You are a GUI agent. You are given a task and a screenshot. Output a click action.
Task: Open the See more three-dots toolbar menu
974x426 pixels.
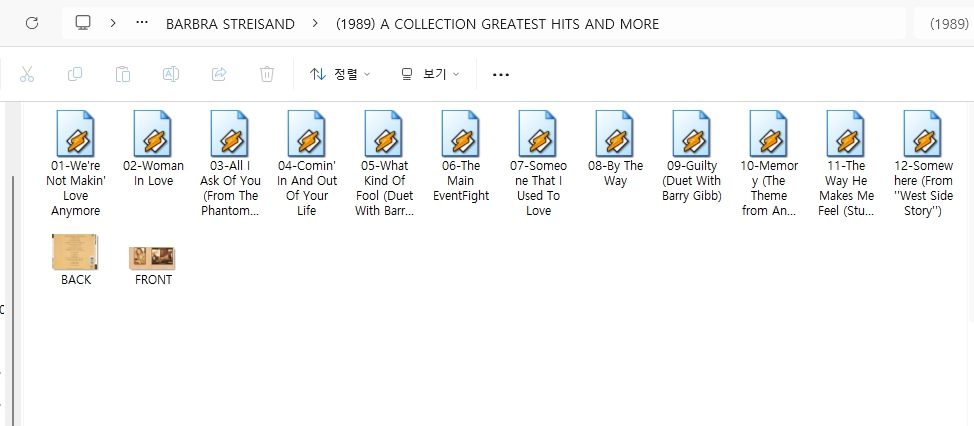click(501, 74)
